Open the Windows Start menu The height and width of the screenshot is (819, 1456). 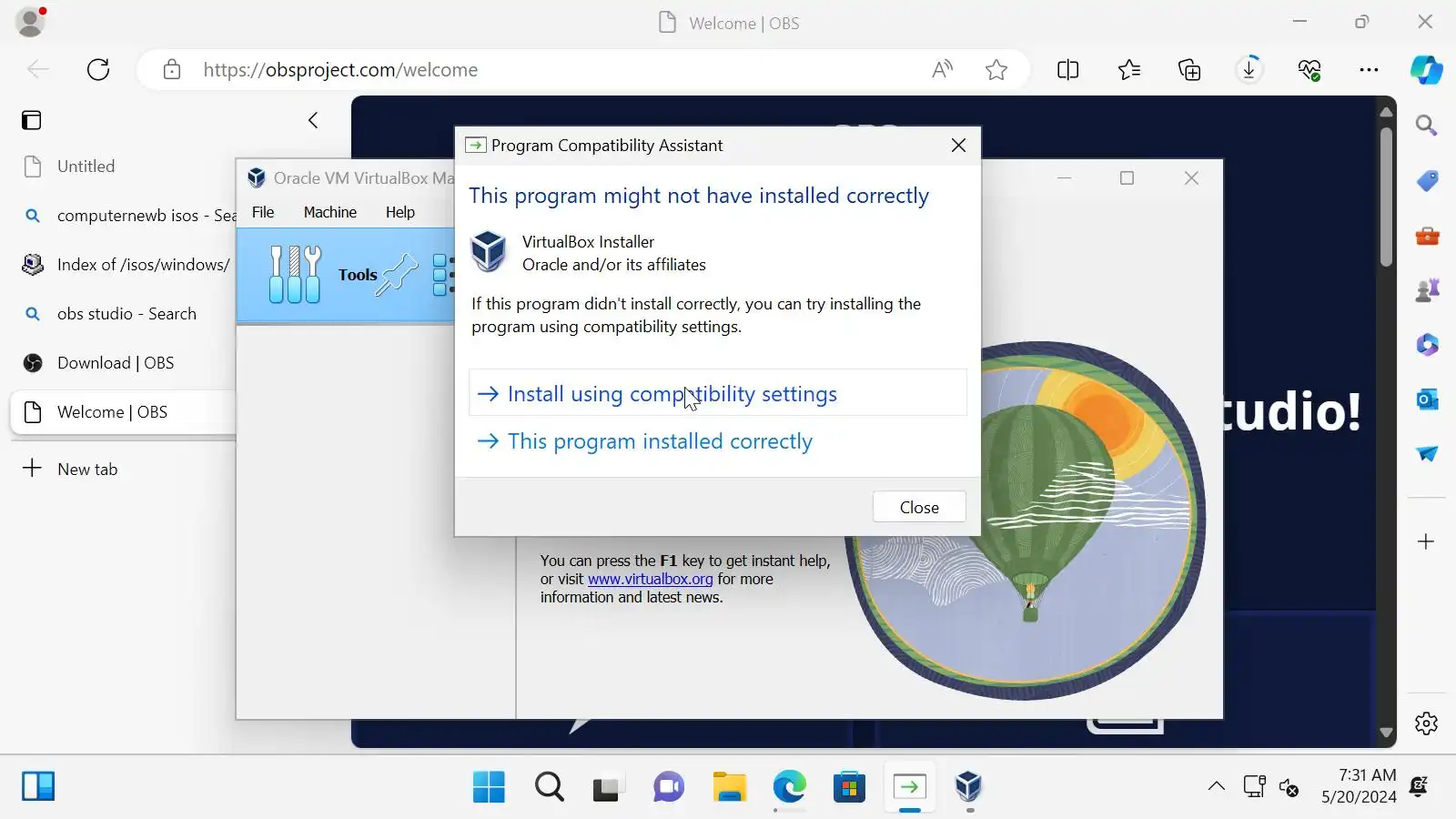tap(489, 786)
